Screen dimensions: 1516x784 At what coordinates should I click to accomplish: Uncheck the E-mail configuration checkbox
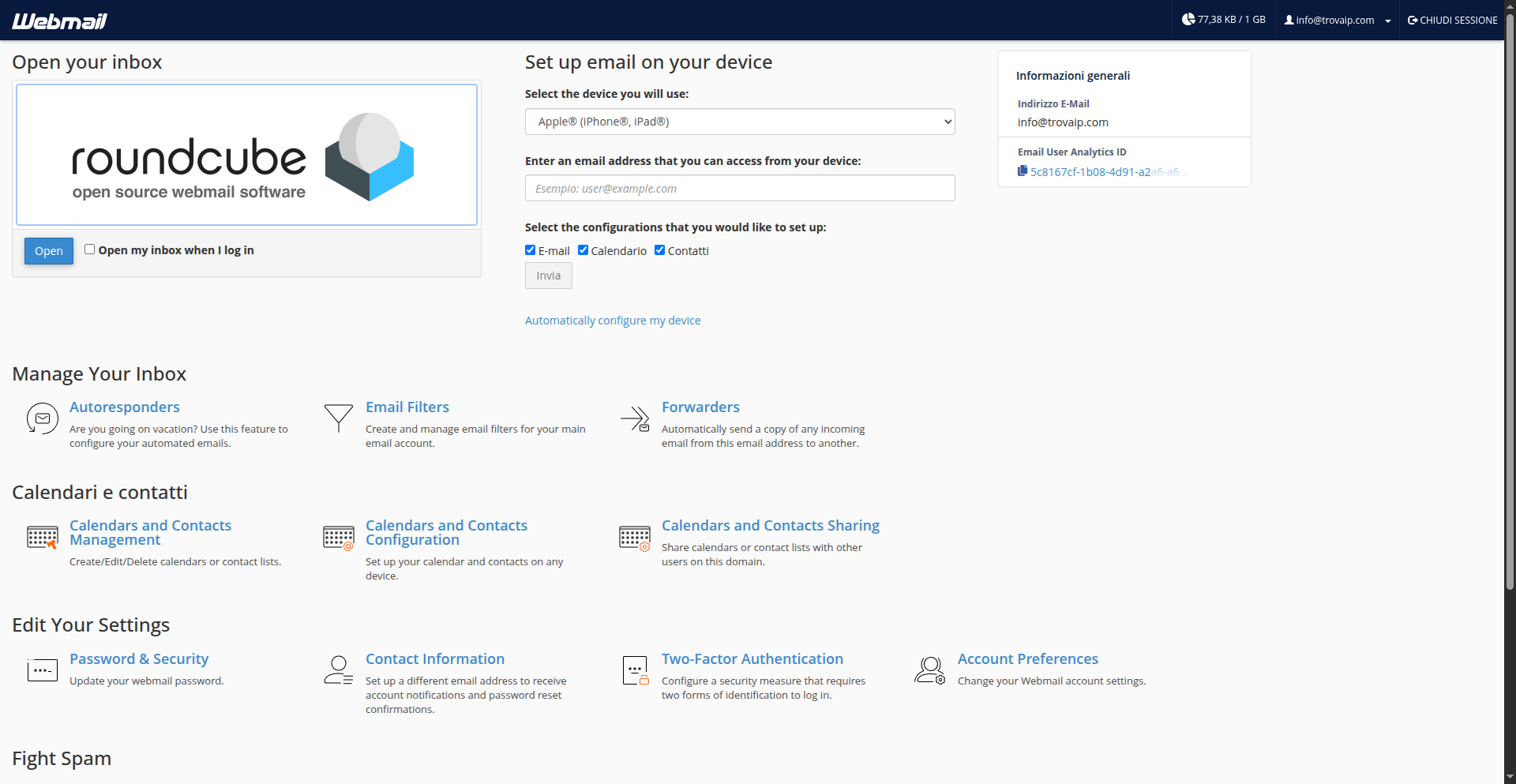point(531,250)
